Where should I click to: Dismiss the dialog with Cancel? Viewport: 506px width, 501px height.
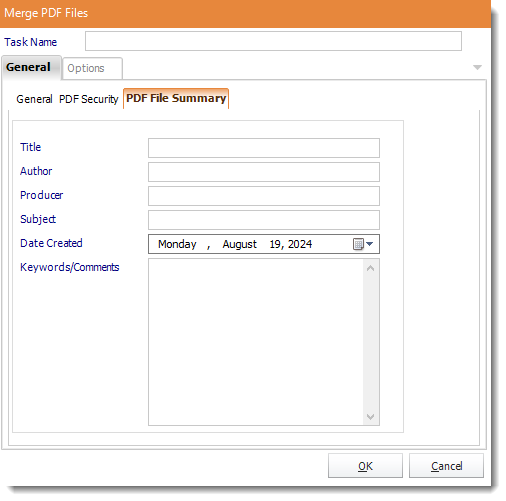coord(446,466)
